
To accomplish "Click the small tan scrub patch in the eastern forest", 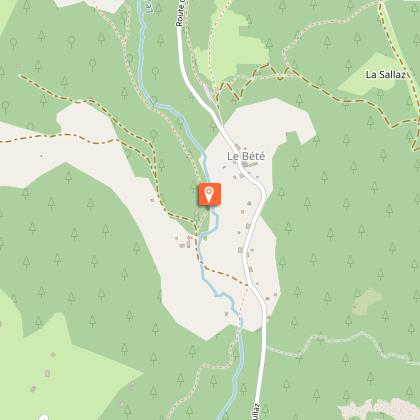I will pyautogui.click(x=367, y=302).
